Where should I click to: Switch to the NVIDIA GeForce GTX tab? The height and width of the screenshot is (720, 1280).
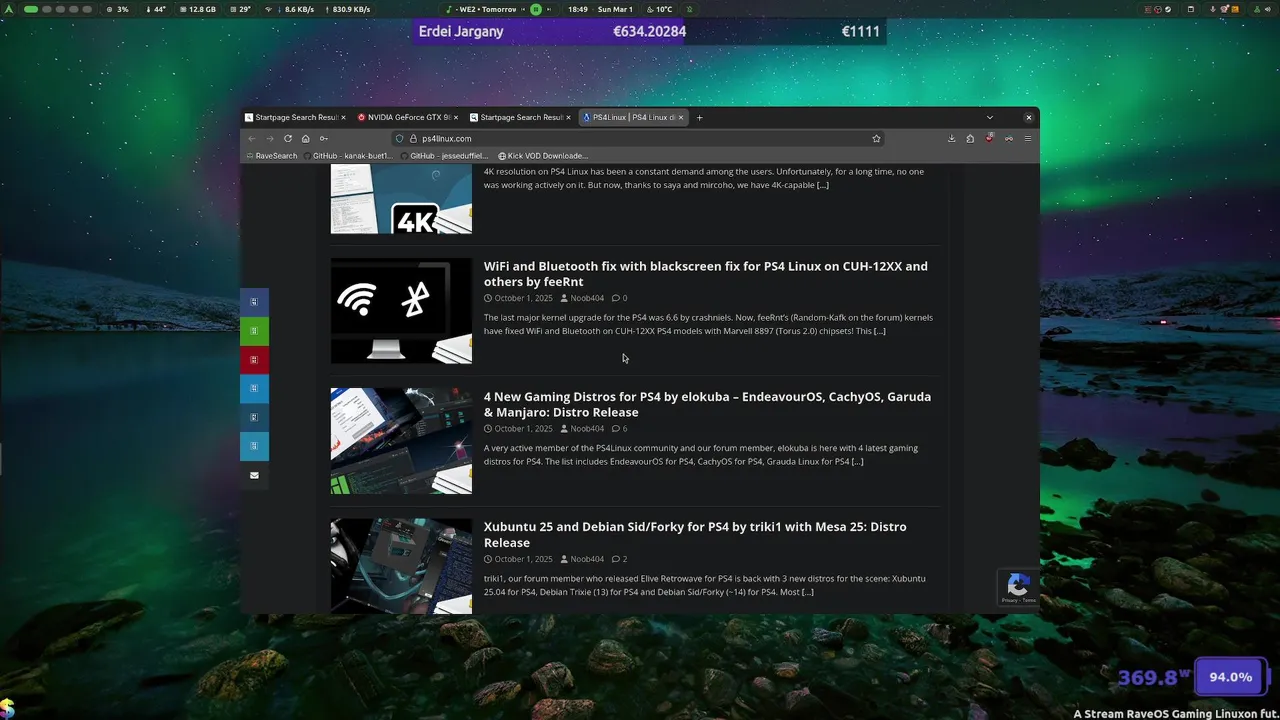pos(409,117)
